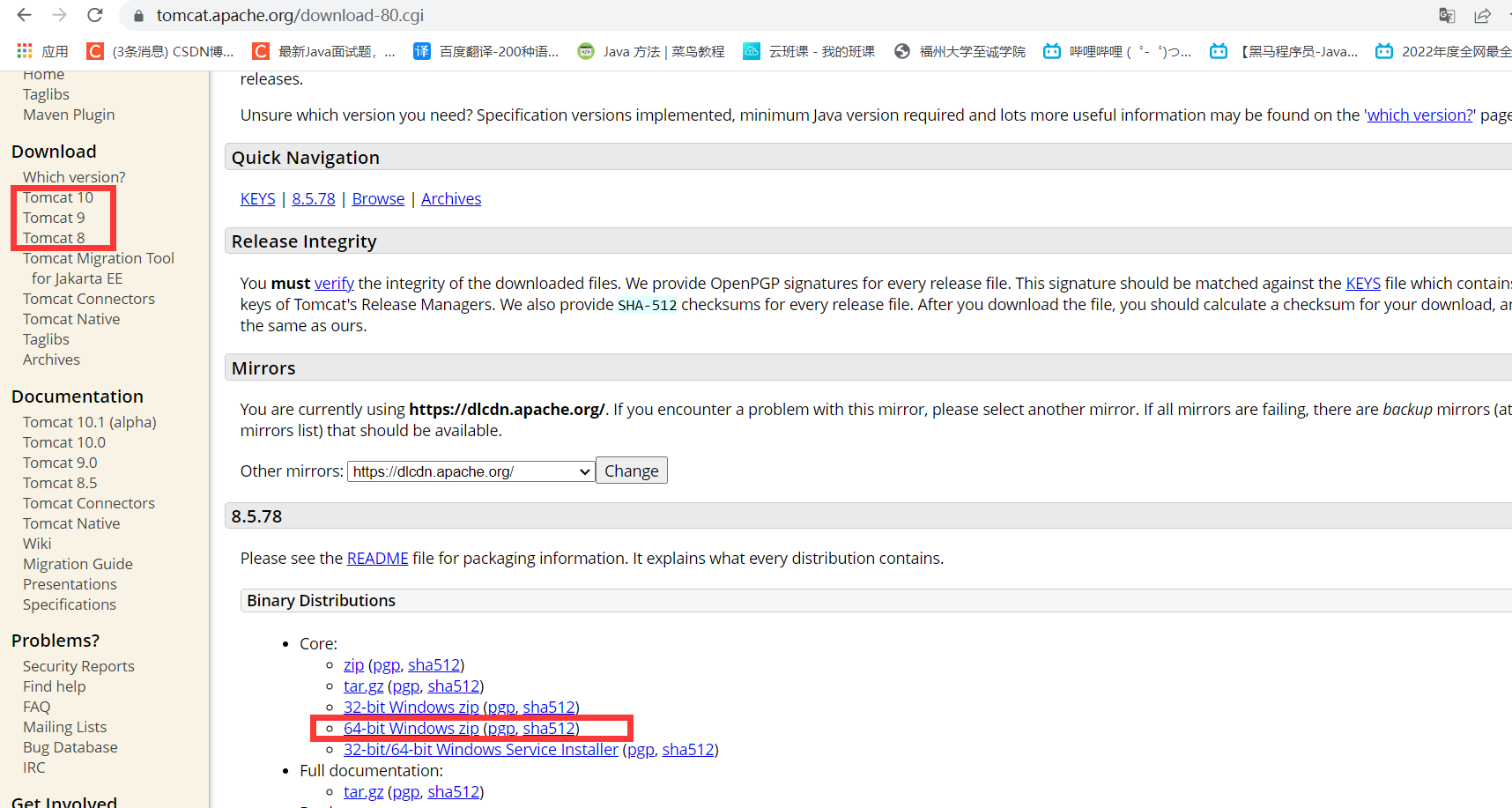Open KEYS in Quick Navigation
The width and height of the screenshot is (1512, 808).
258,199
